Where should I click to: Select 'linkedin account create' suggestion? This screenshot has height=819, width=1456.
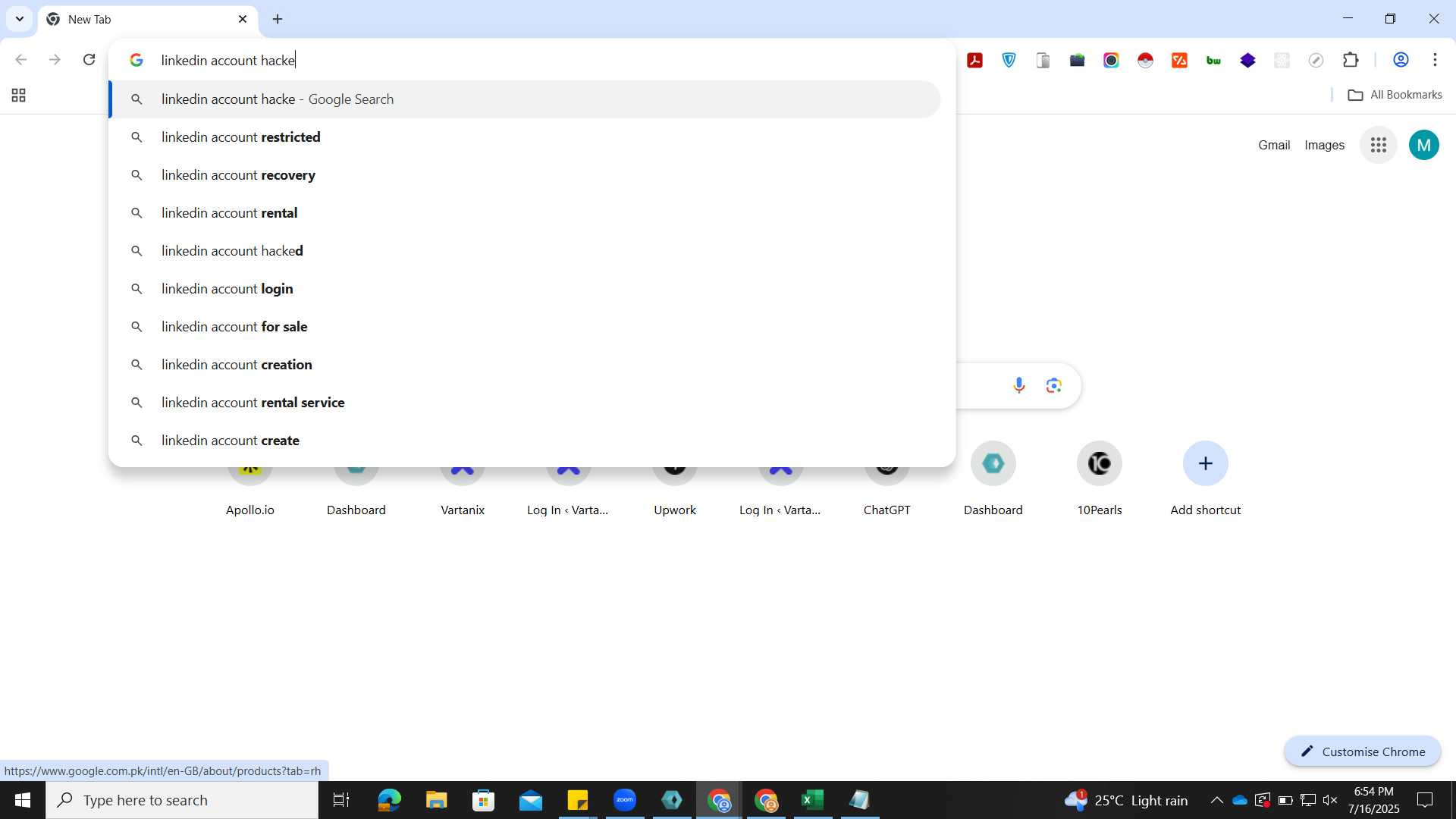click(x=525, y=441)
